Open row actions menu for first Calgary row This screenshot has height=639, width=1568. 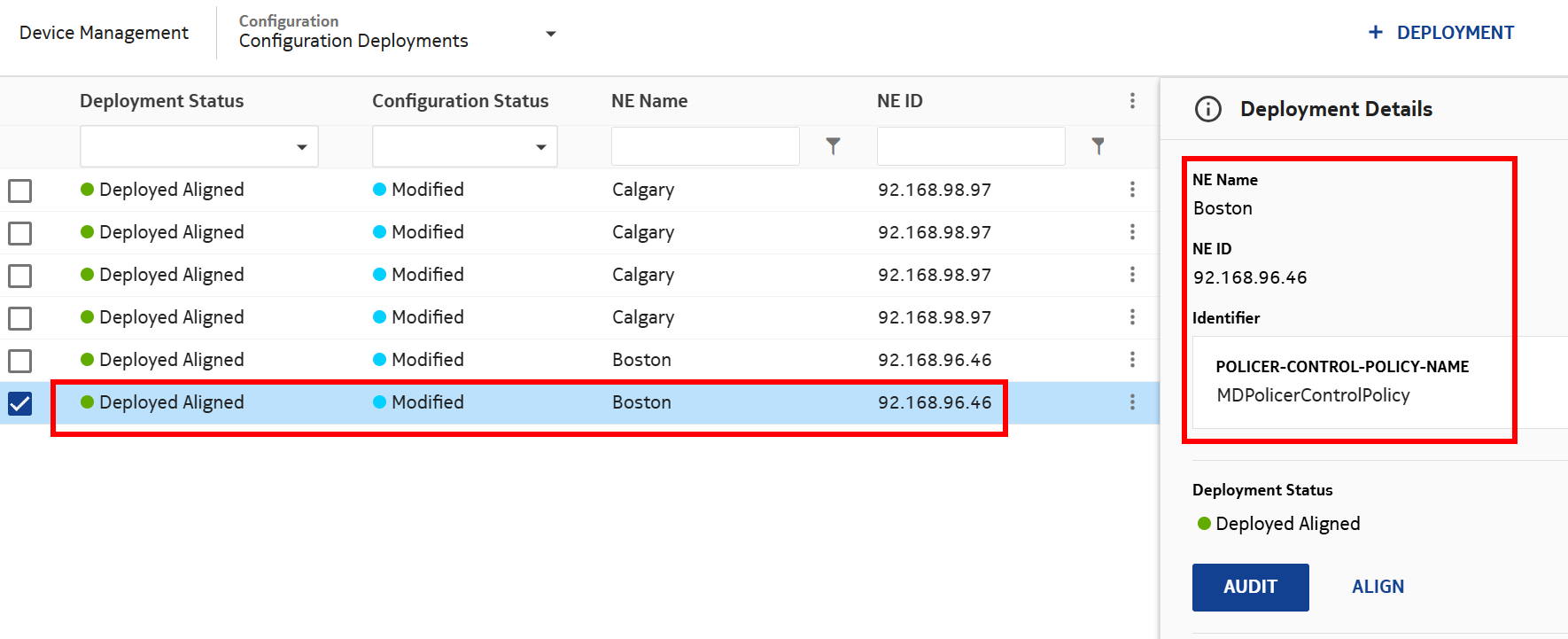(x=1132, y=190)
